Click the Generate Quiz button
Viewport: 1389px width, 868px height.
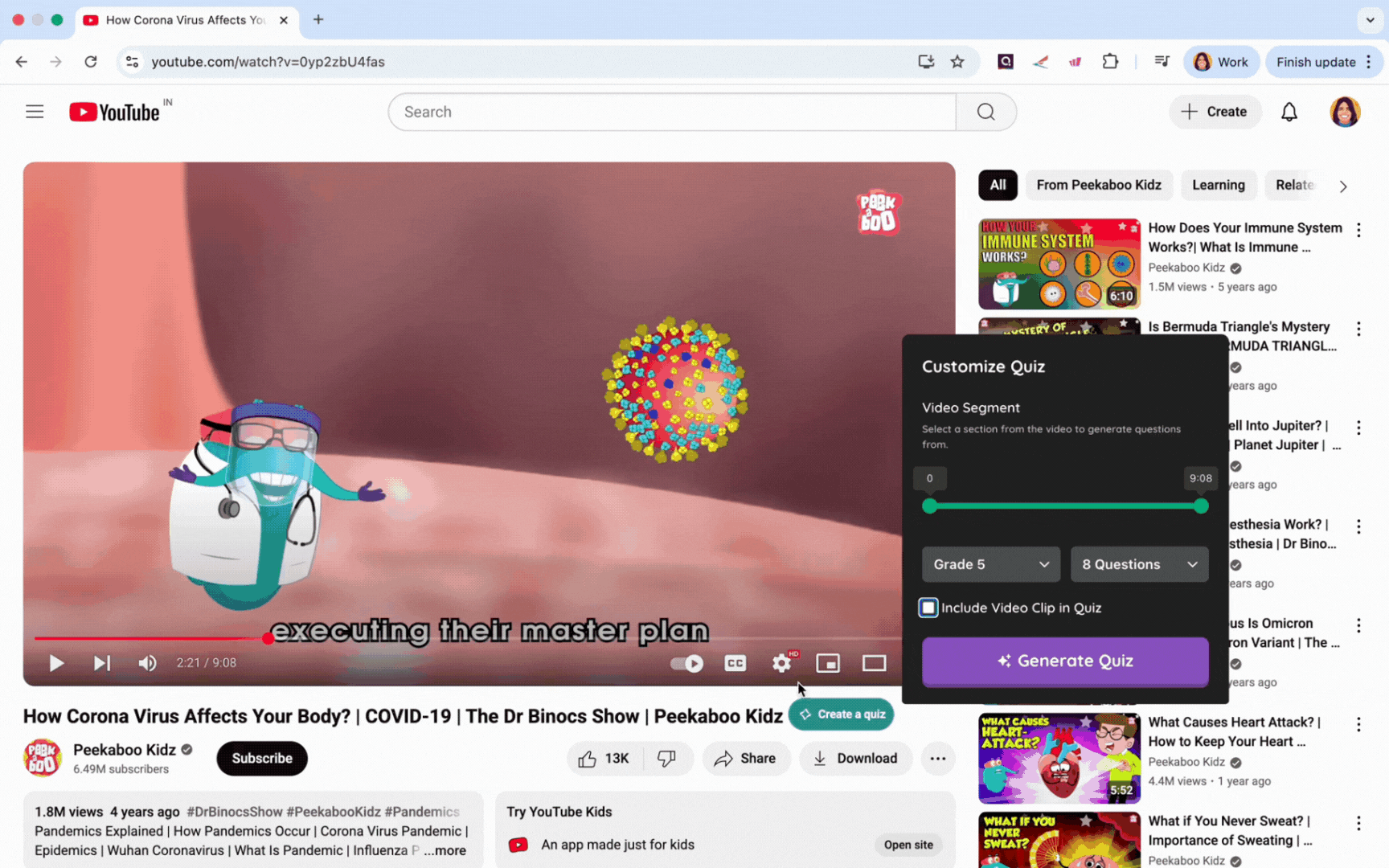pos(1065,661)
